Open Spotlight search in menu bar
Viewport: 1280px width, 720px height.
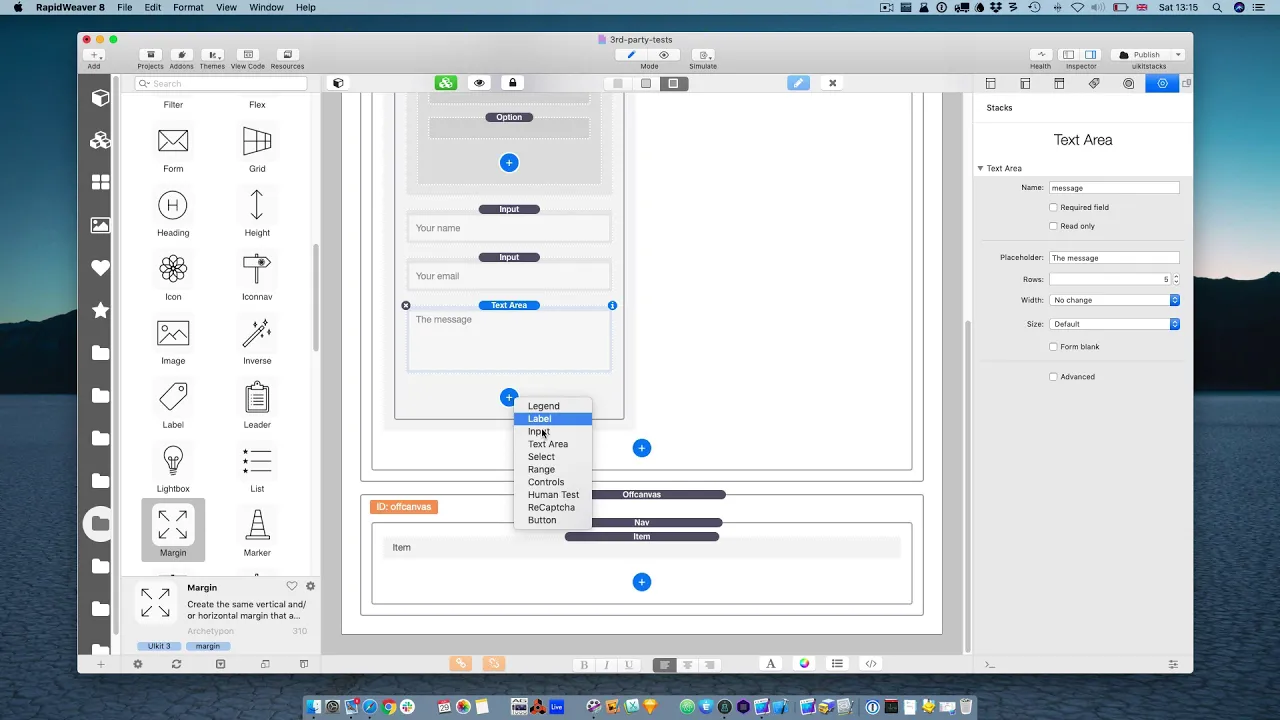1217,7
